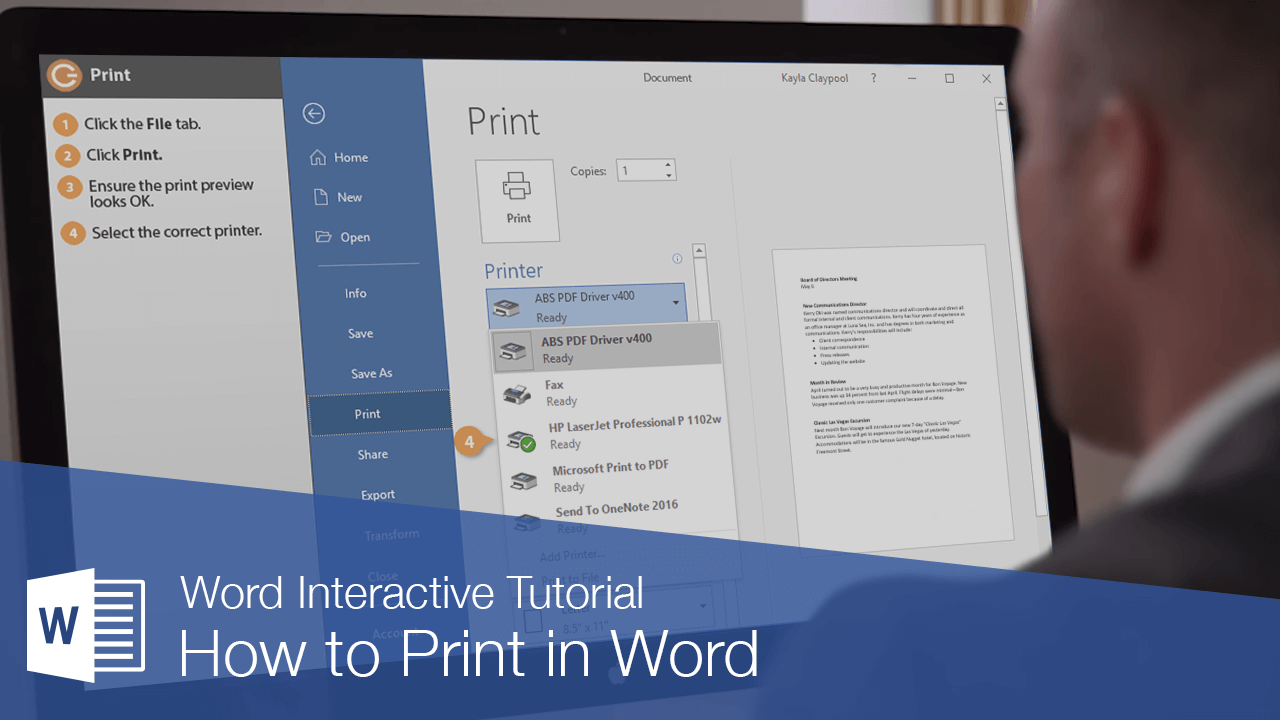Switch to the Print tab in the sidebar
The height and width of the screenshot is (720, 1280).
(x=367, y=413)
